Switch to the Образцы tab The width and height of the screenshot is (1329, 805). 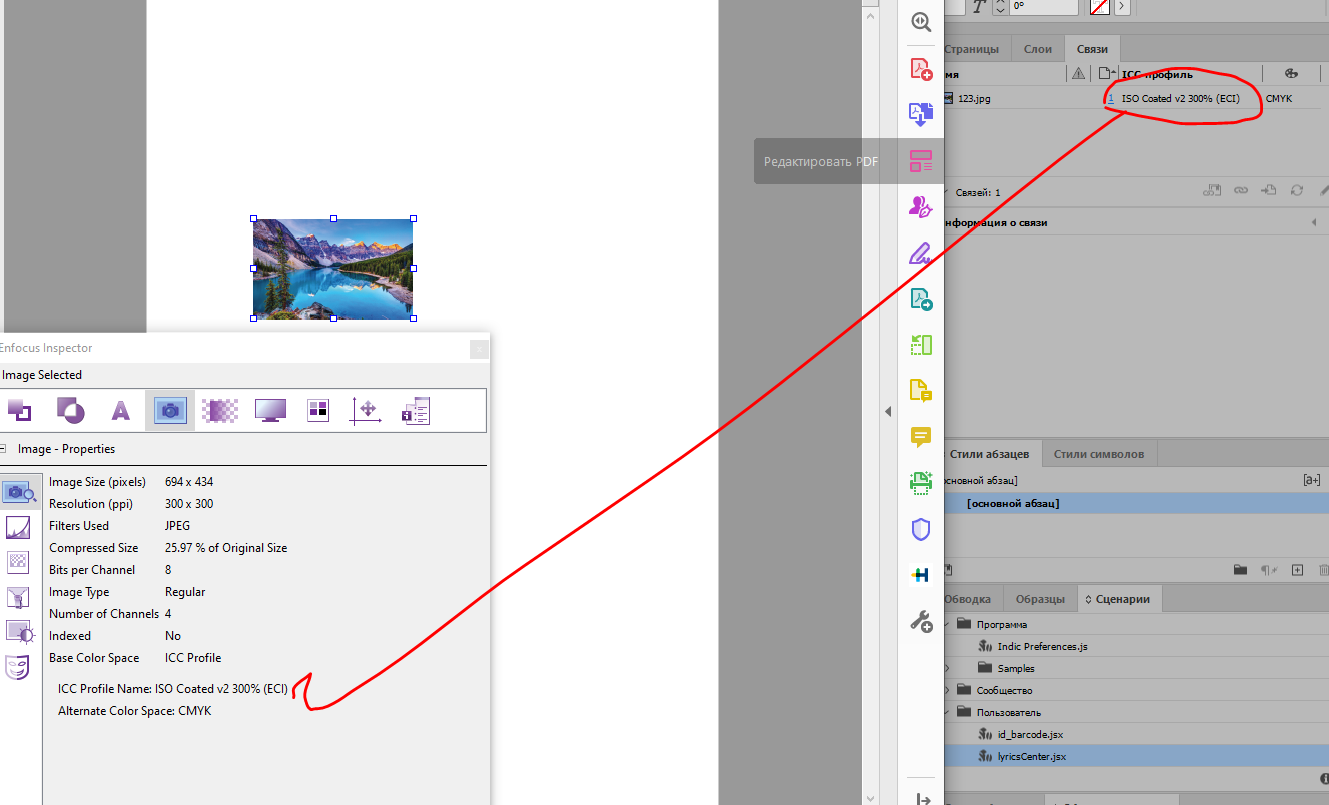(x=1040, y=599)
